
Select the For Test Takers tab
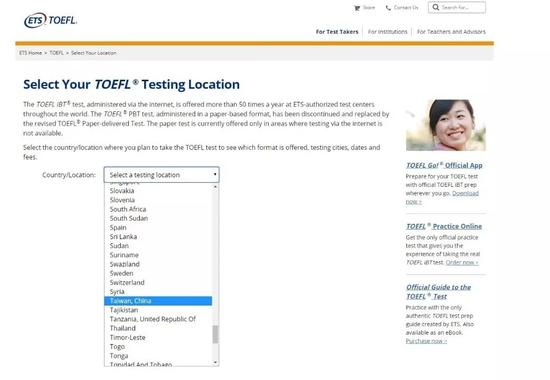click(337, 32)
